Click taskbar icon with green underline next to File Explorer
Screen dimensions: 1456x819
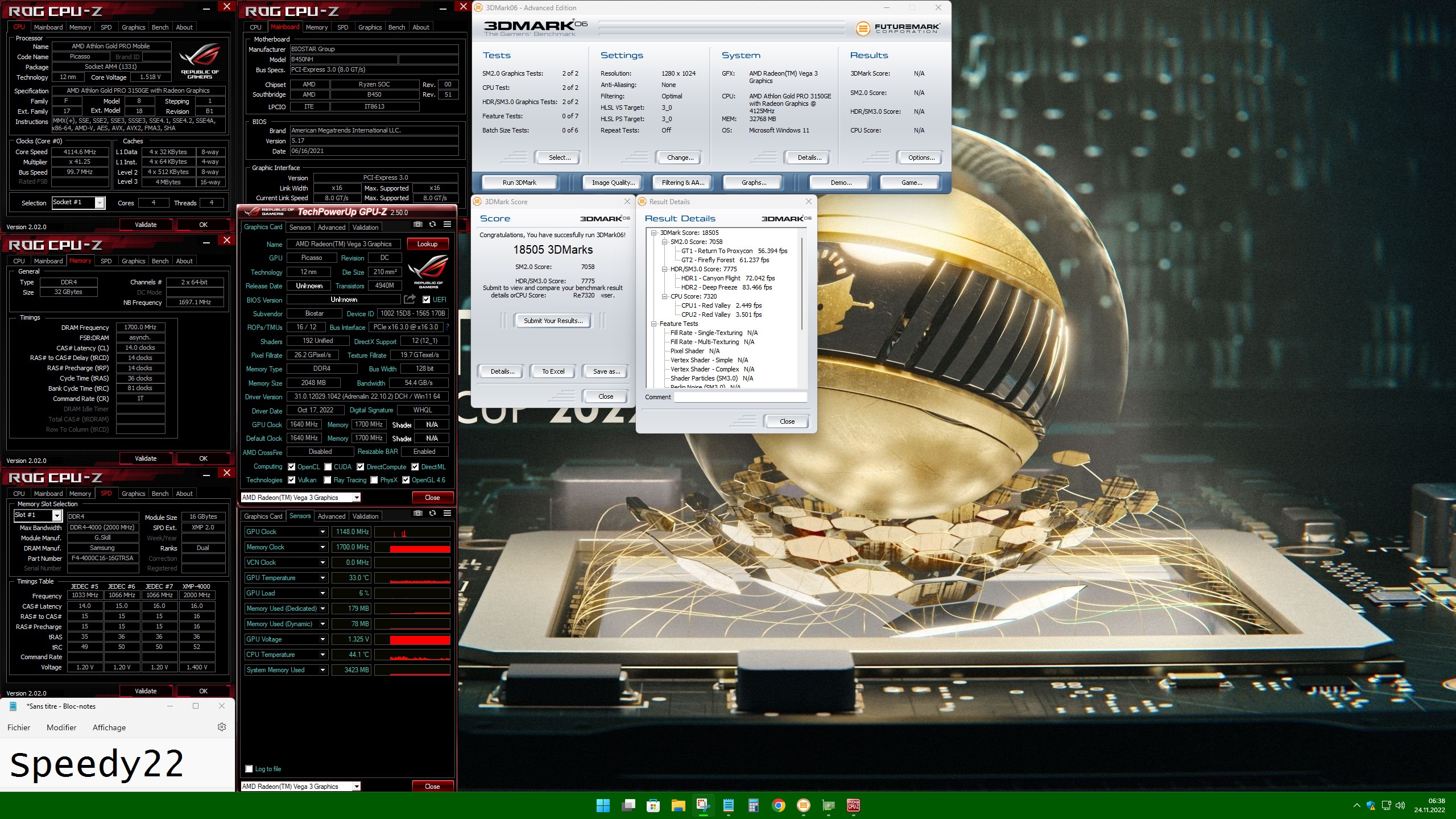point(703,805)
